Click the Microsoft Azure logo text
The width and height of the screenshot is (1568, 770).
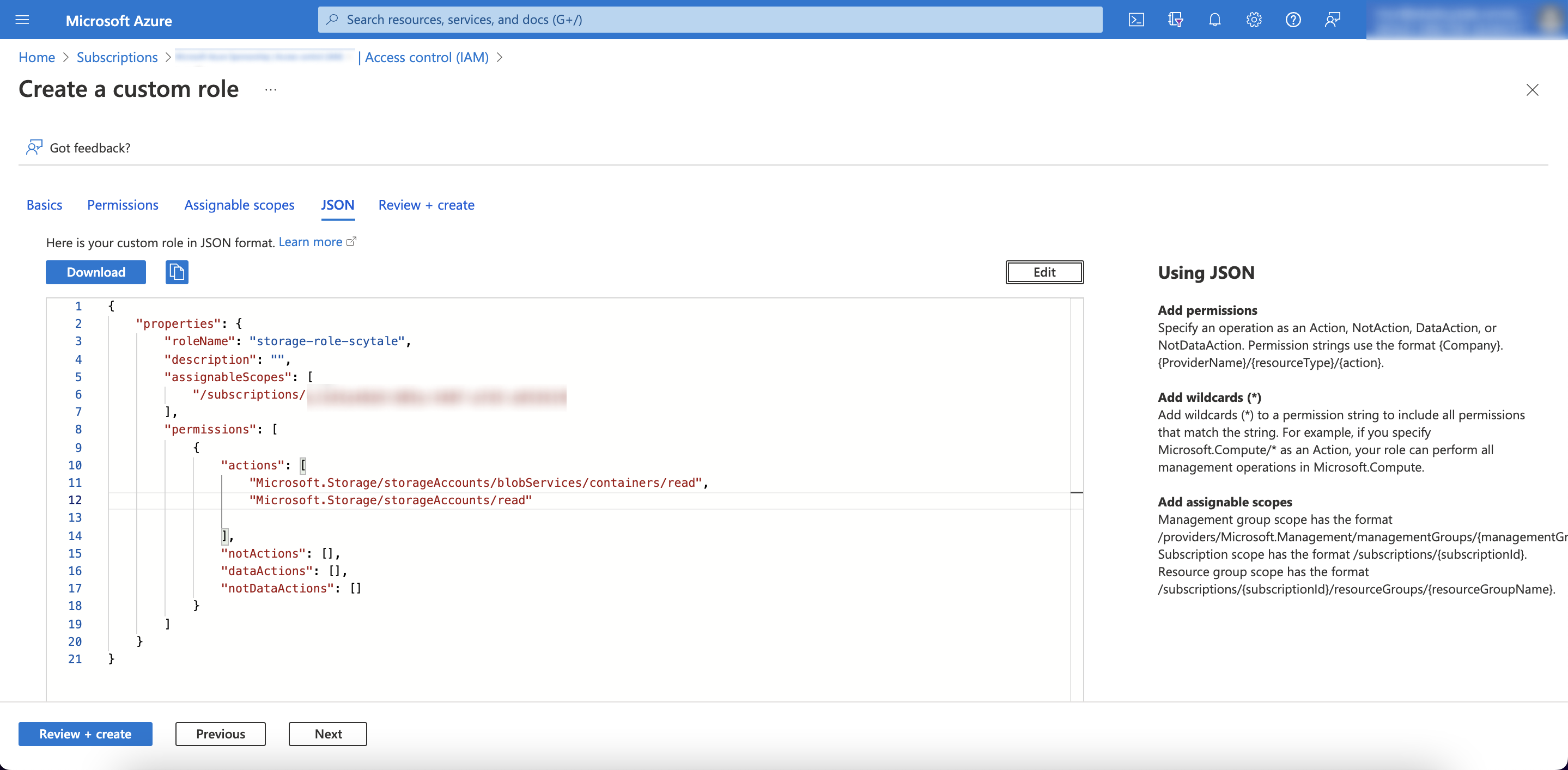(x=119, y=21)
